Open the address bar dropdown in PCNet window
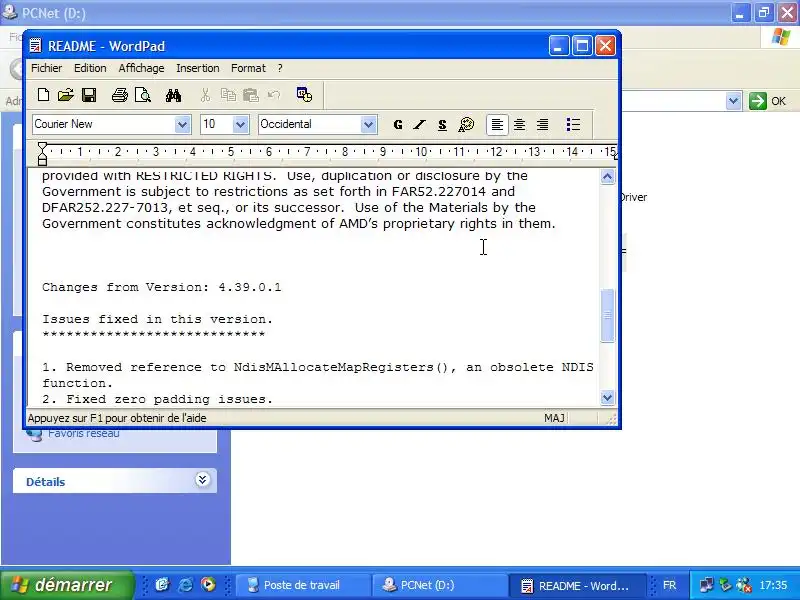The image size is (800, 600). [x=734, y=101]
